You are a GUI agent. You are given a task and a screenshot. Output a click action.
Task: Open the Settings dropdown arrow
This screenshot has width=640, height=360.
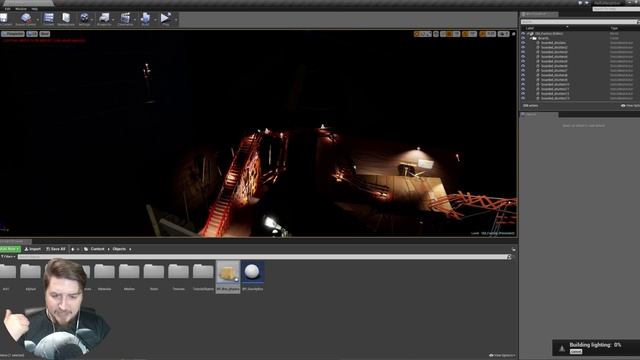click(x=93, y=19)
